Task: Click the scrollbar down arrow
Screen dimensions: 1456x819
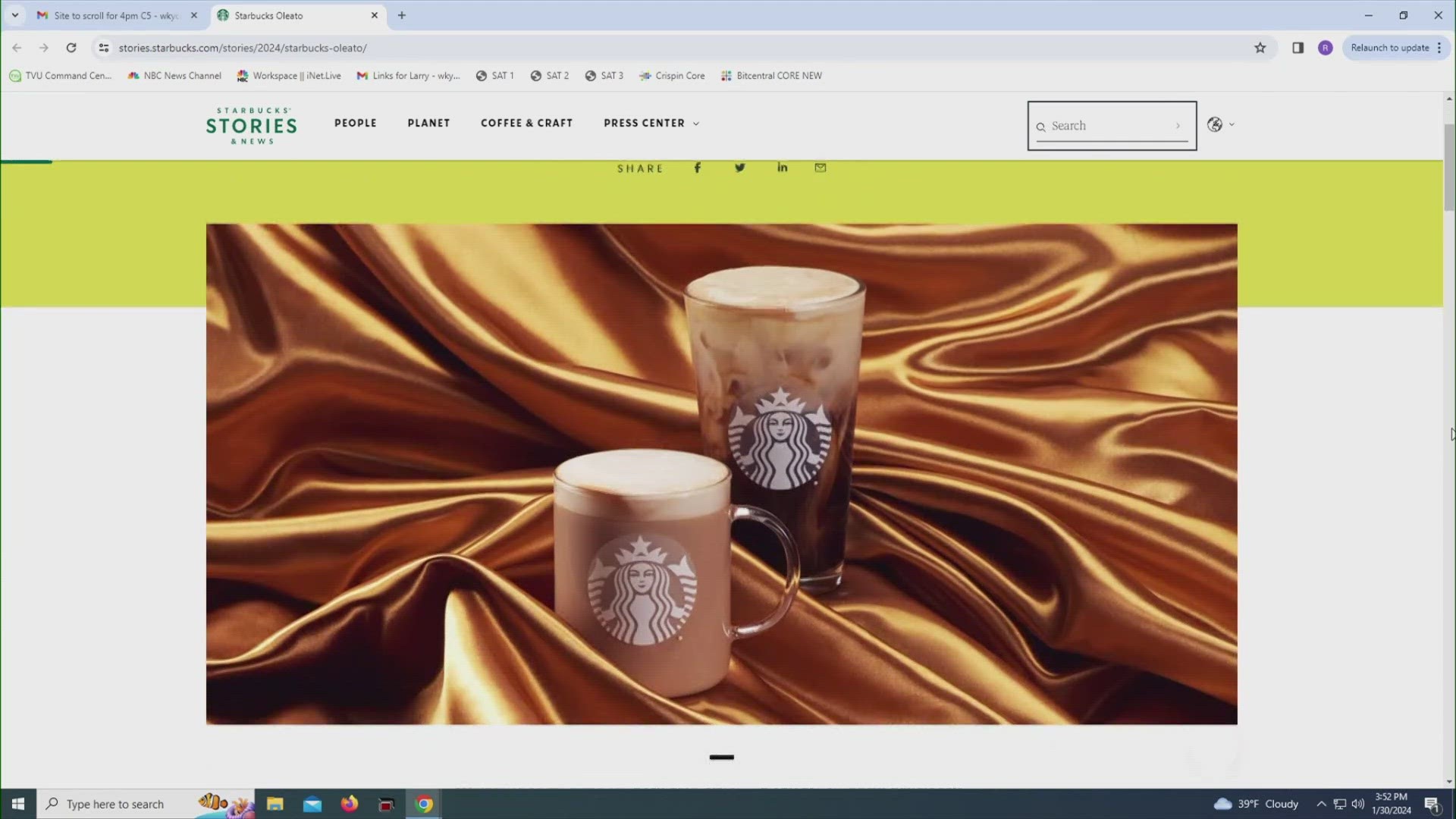Action: [1449, 781]
